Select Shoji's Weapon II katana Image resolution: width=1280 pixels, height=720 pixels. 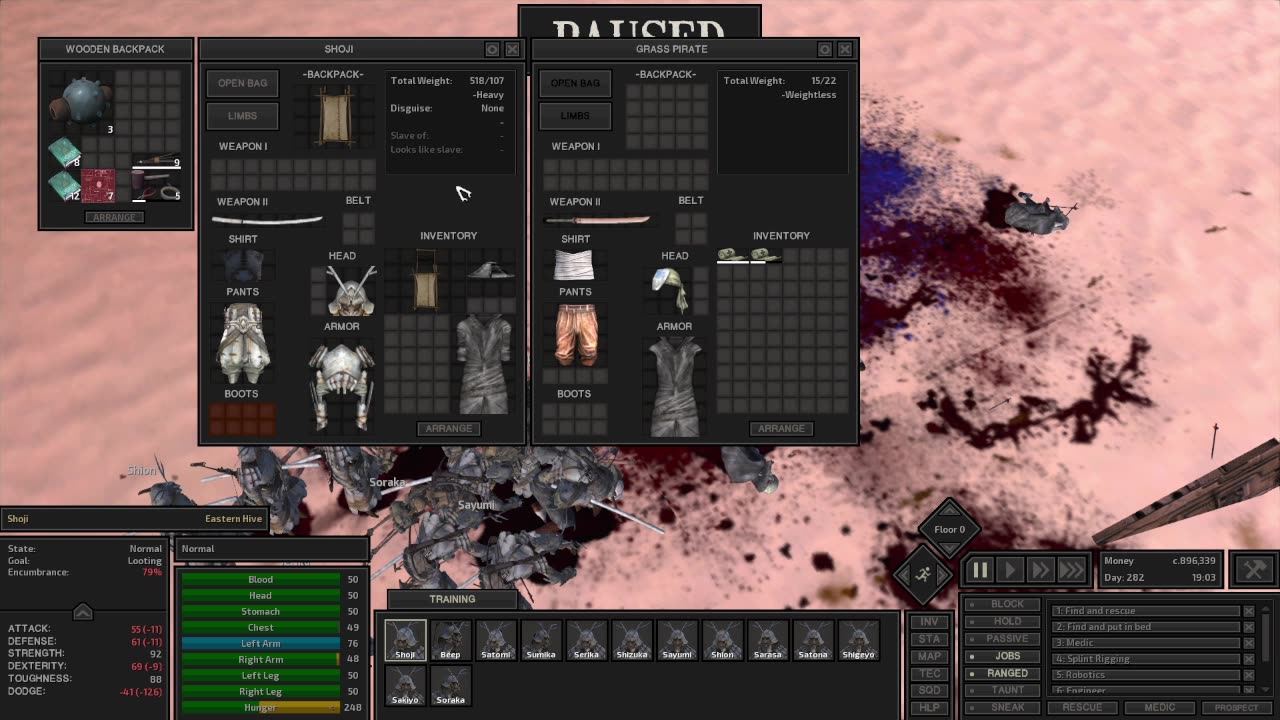pos(267,219)
